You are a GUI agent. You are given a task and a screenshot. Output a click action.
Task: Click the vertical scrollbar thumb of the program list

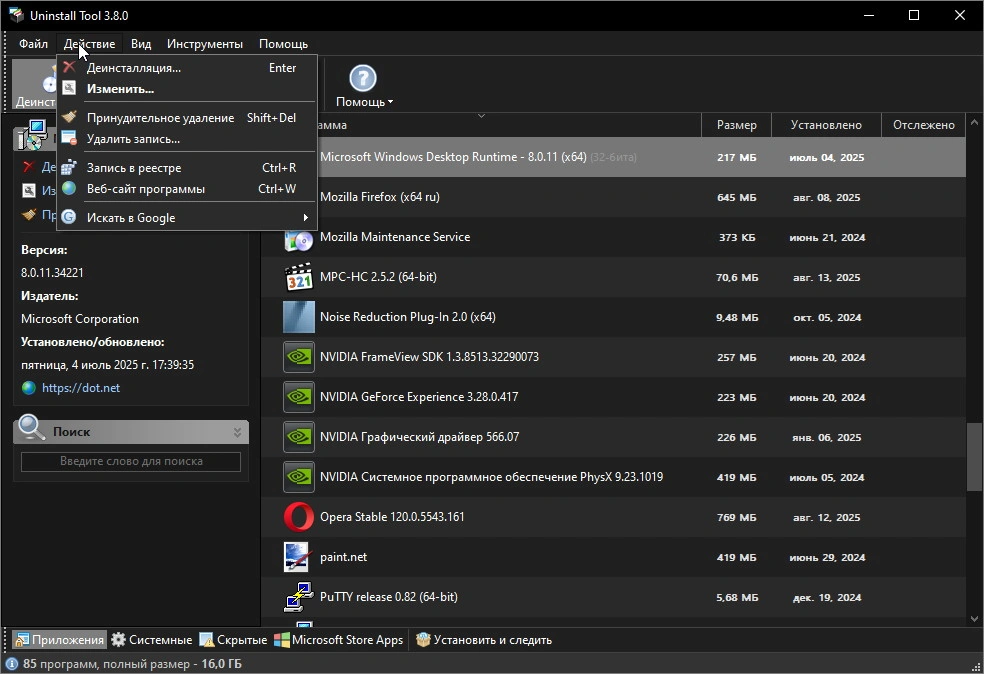point(975,457)
